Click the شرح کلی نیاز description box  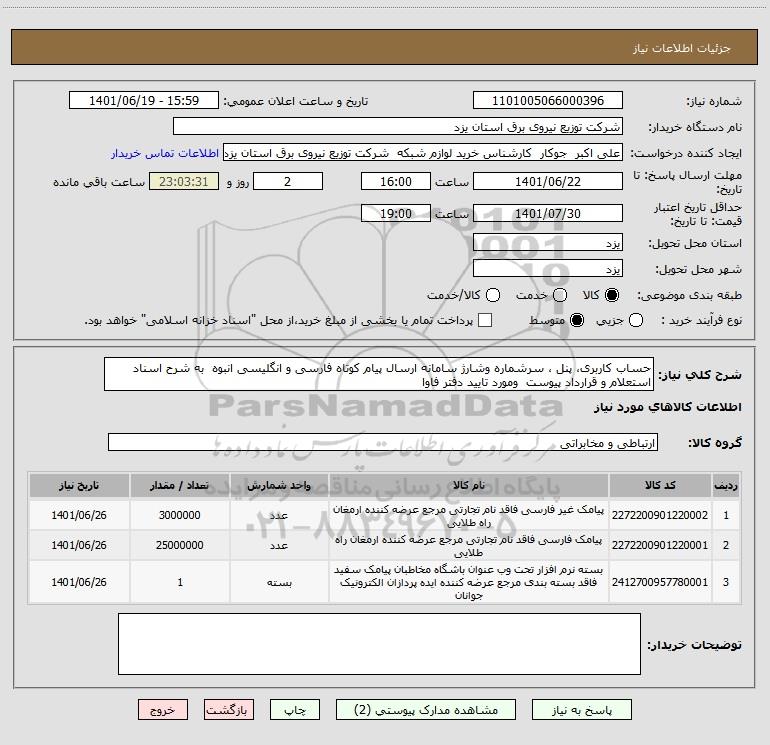[x=379, y=375]
